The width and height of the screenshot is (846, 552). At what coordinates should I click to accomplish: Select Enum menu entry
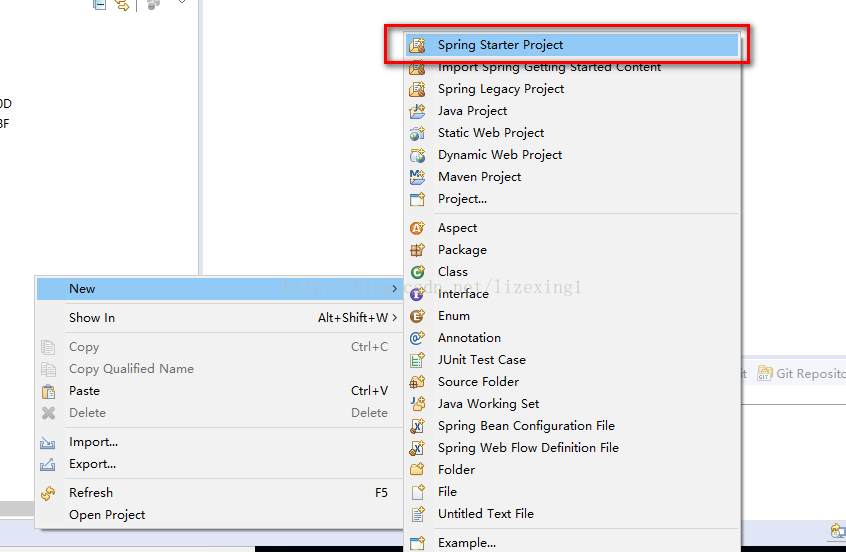(572, 316)
